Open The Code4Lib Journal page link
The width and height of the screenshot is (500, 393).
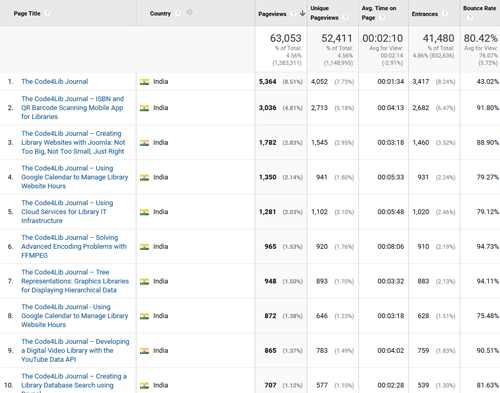[55, 81]
